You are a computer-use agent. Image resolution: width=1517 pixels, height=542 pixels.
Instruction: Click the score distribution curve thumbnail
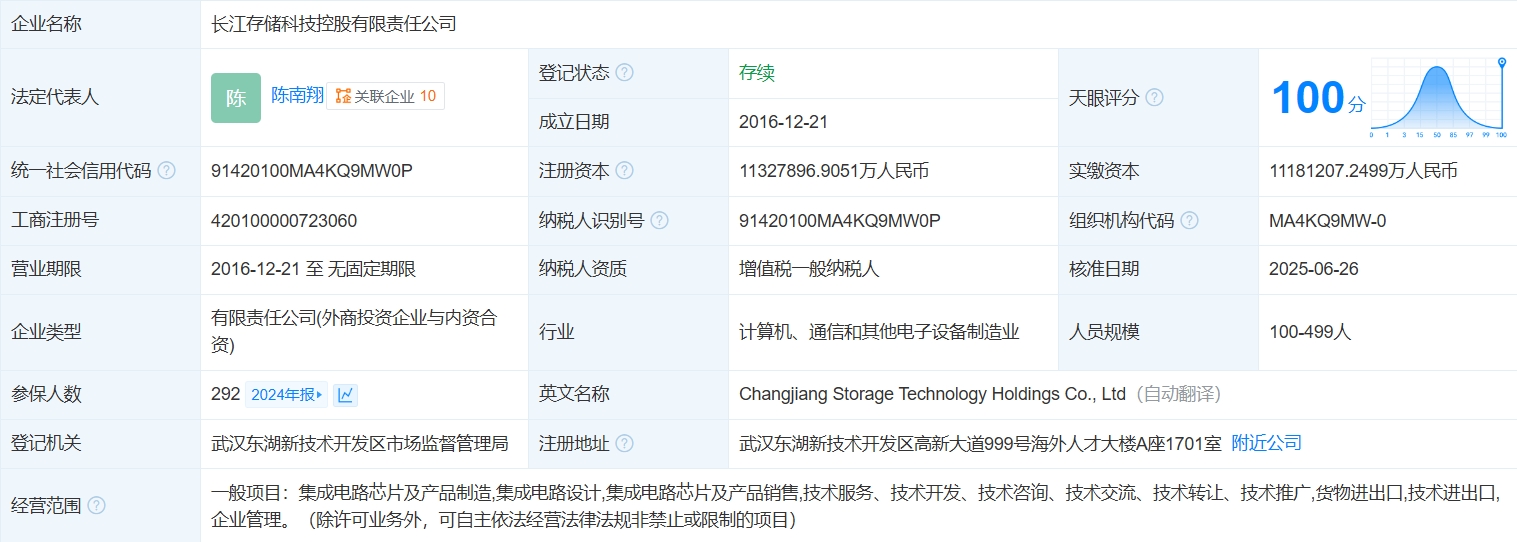click(1438, 98)
